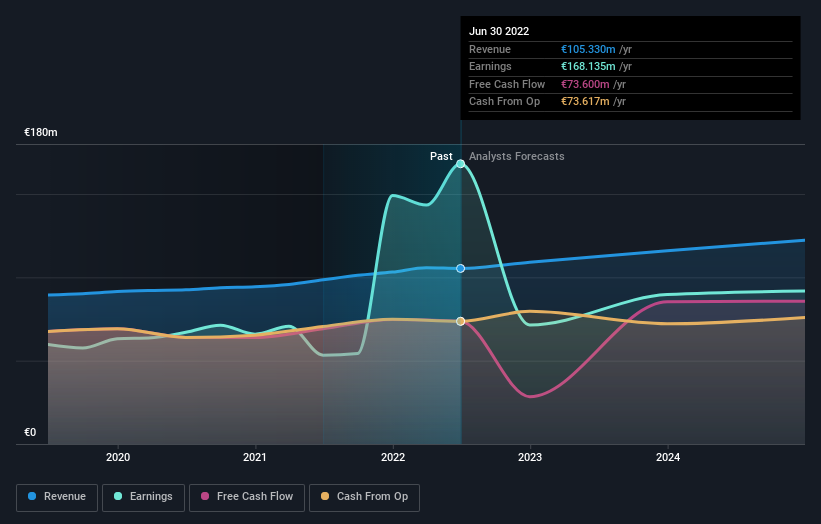Click the 2024 x-axis label

click(x=668, y=457)
